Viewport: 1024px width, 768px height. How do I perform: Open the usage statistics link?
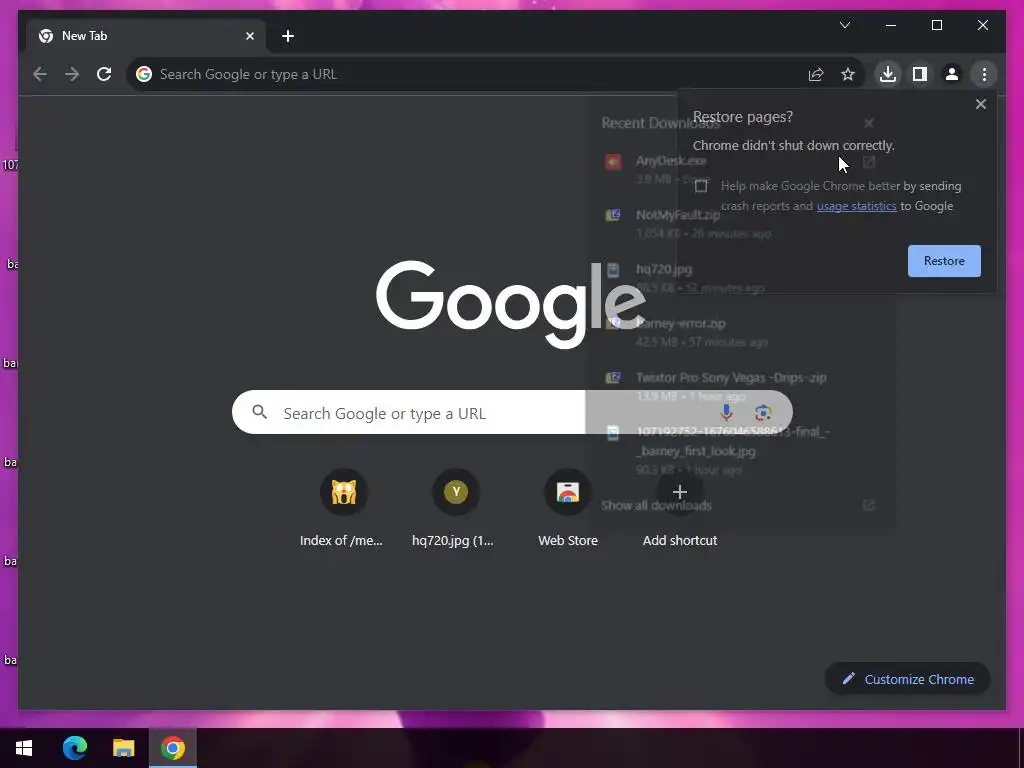856,206
